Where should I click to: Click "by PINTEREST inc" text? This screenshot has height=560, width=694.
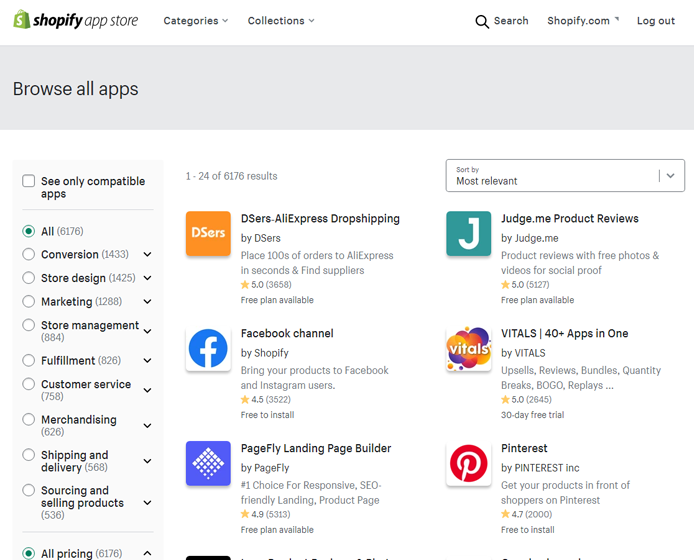pyautogui.click(x=540, y=468)
